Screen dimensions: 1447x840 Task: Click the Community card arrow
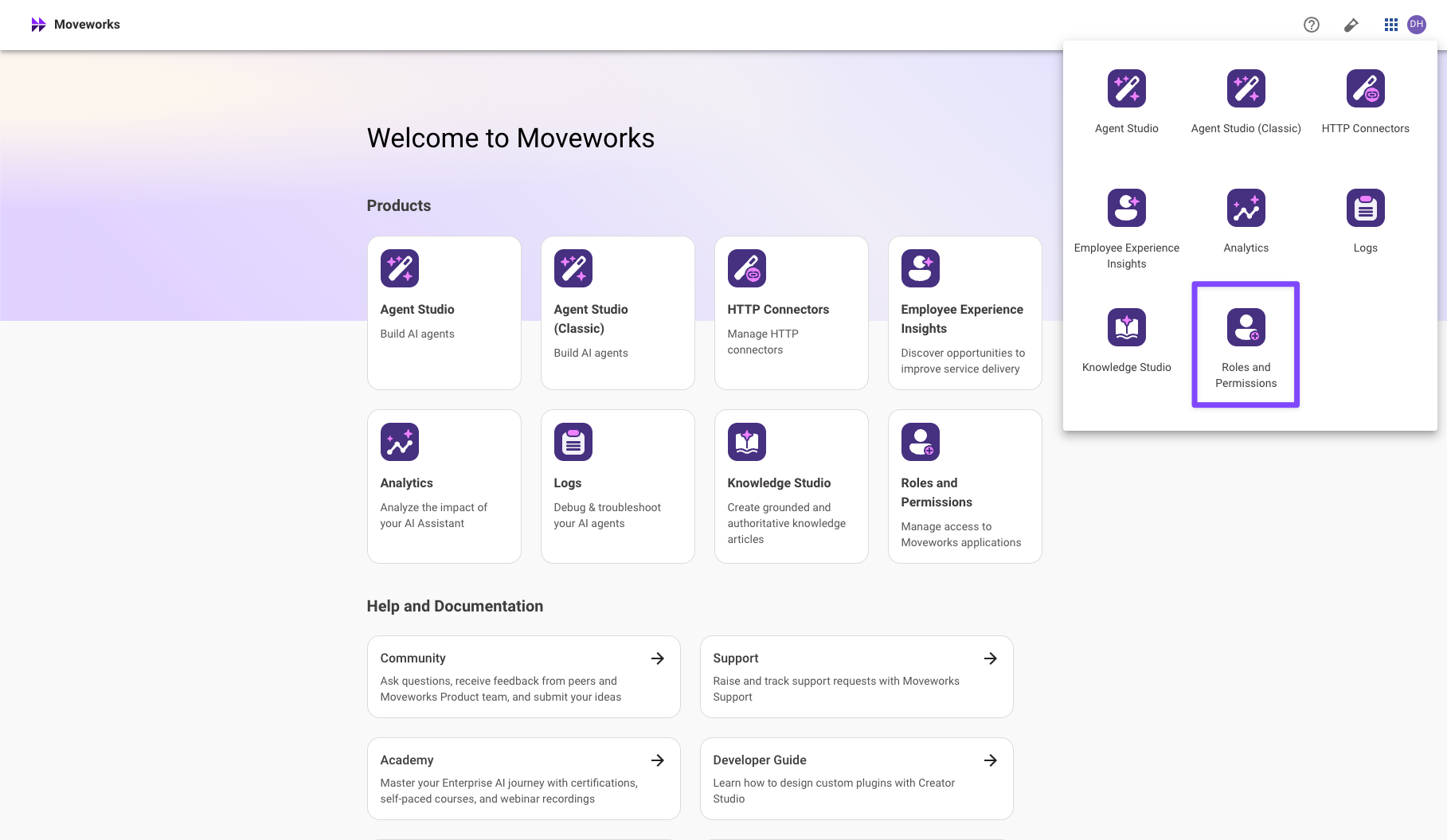(658, 658)
